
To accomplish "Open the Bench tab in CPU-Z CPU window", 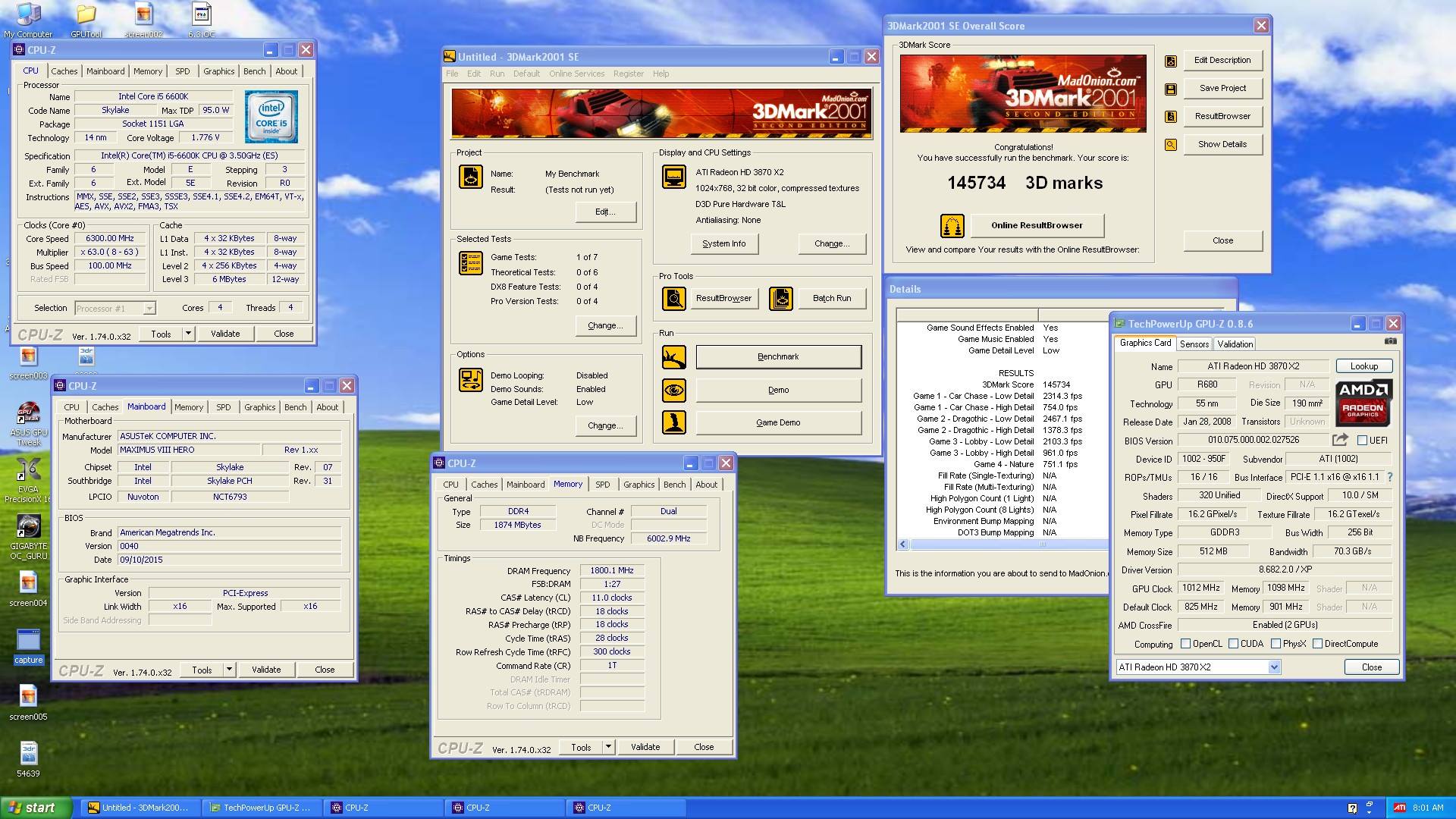I will [255, 71].
